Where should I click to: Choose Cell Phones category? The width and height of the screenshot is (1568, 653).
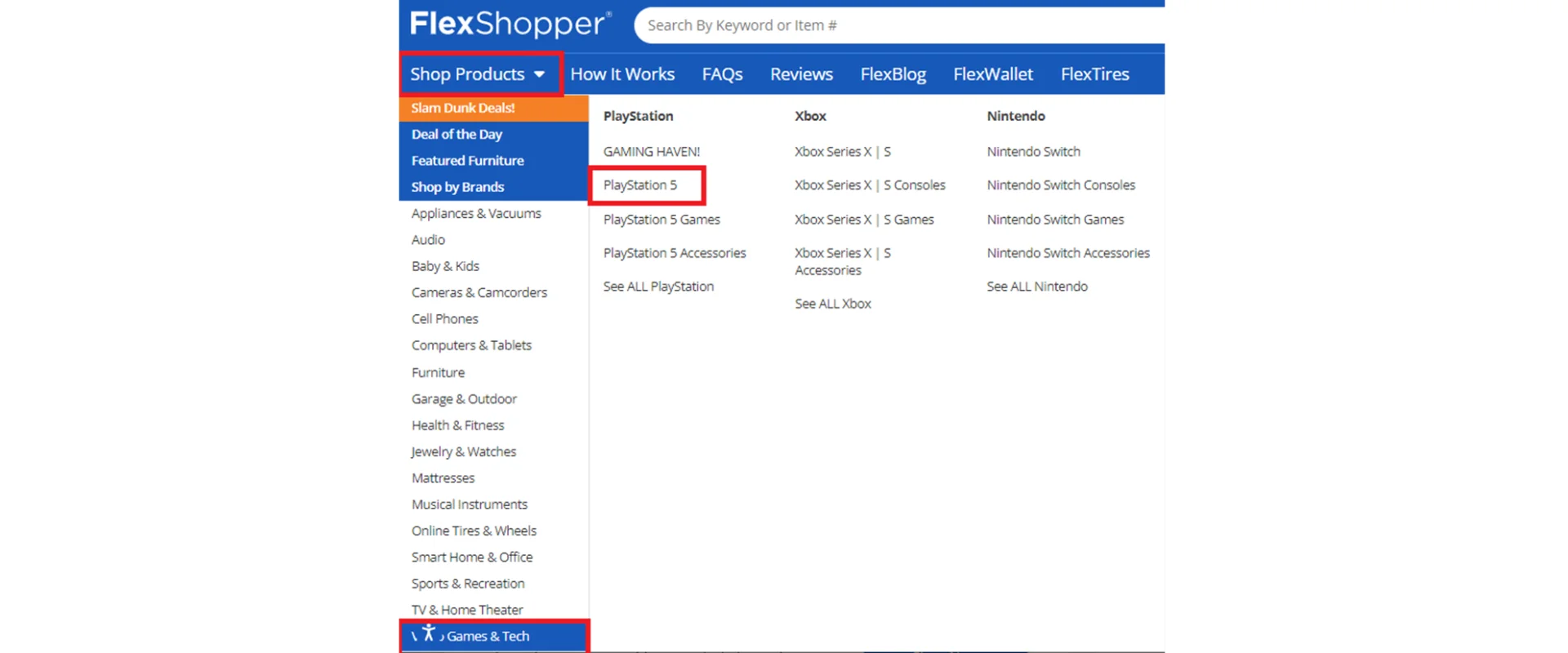pyautogui.click(x=445, y=319)
